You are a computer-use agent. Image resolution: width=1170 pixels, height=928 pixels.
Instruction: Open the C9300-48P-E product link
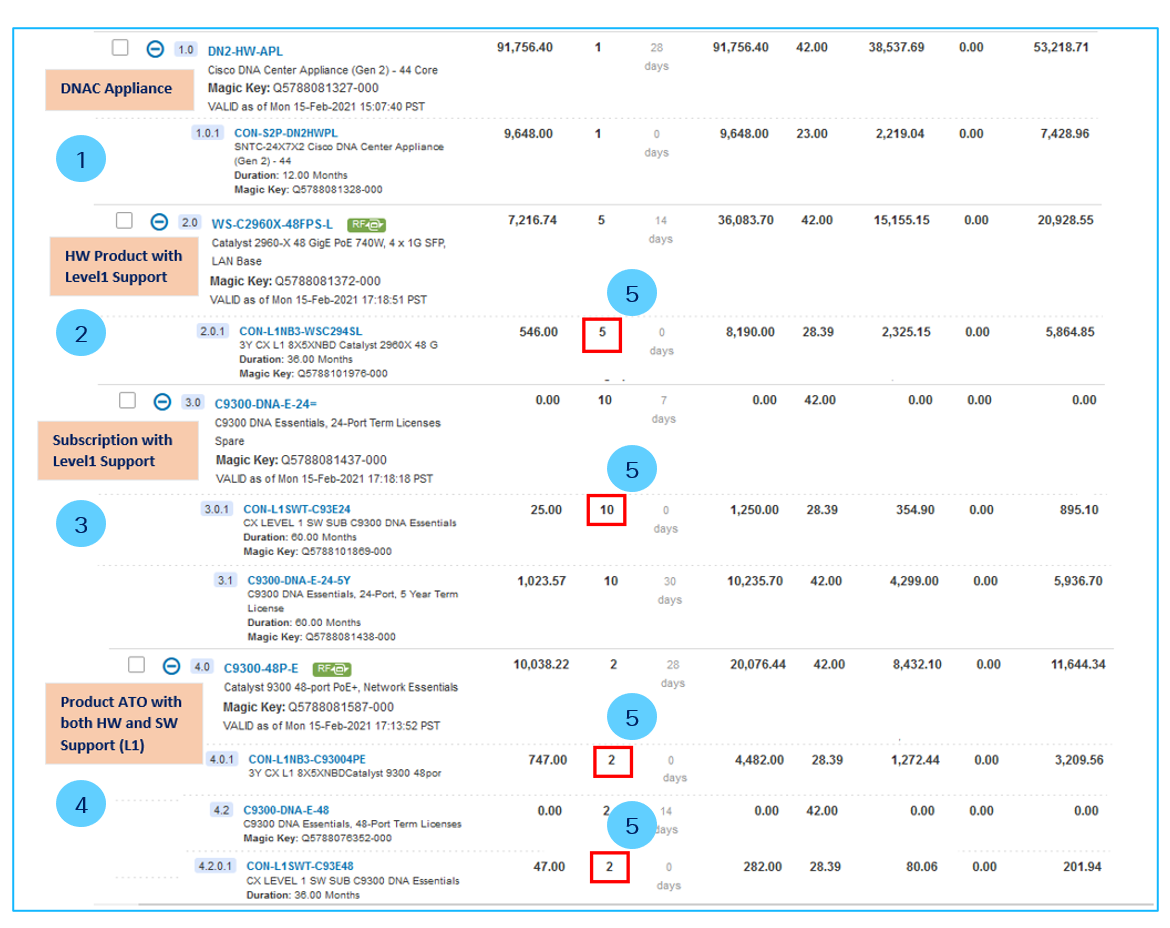(x=261, y=668)
